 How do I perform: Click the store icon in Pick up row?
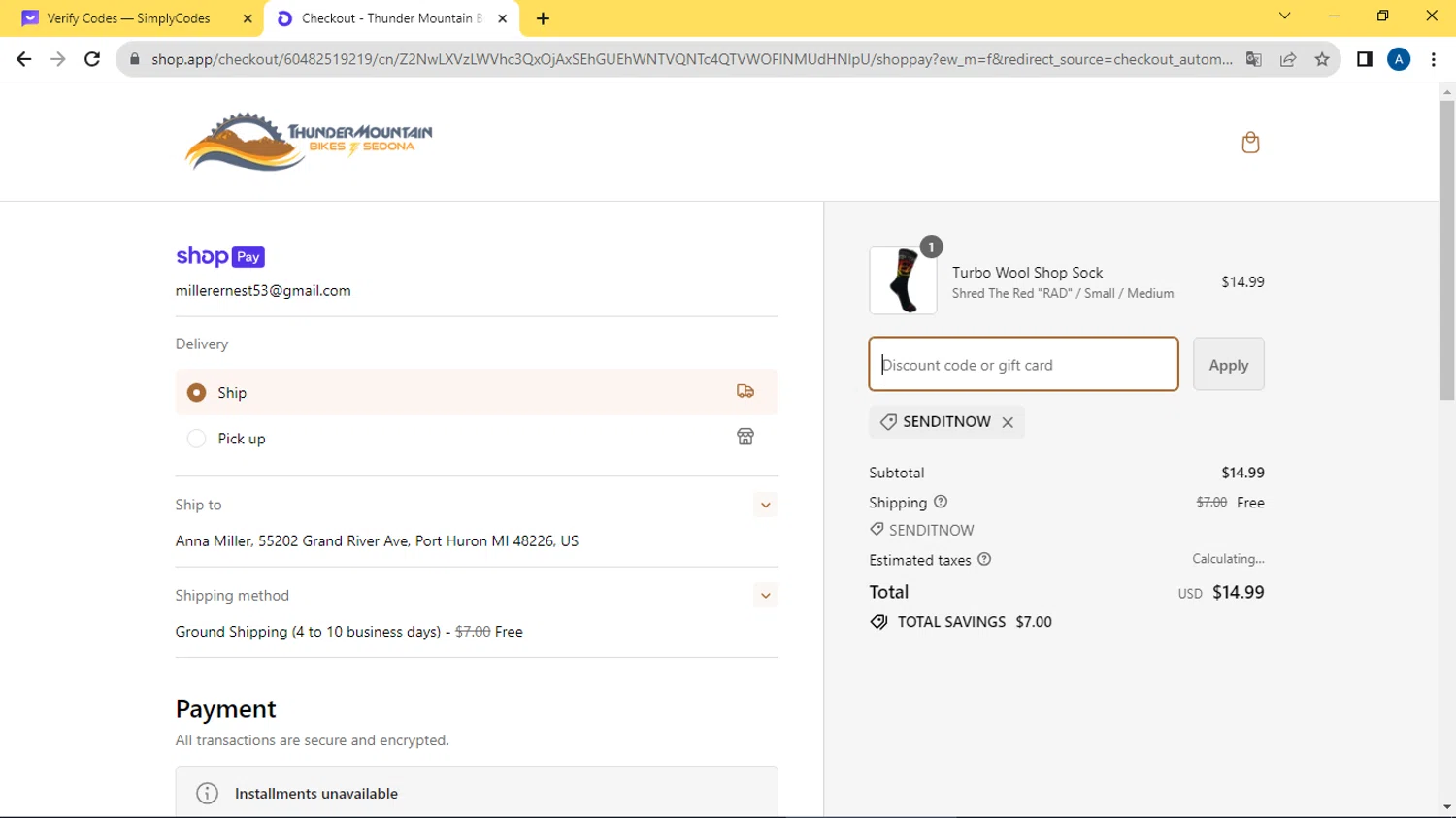pyautogui.click(x=745, y=437)
